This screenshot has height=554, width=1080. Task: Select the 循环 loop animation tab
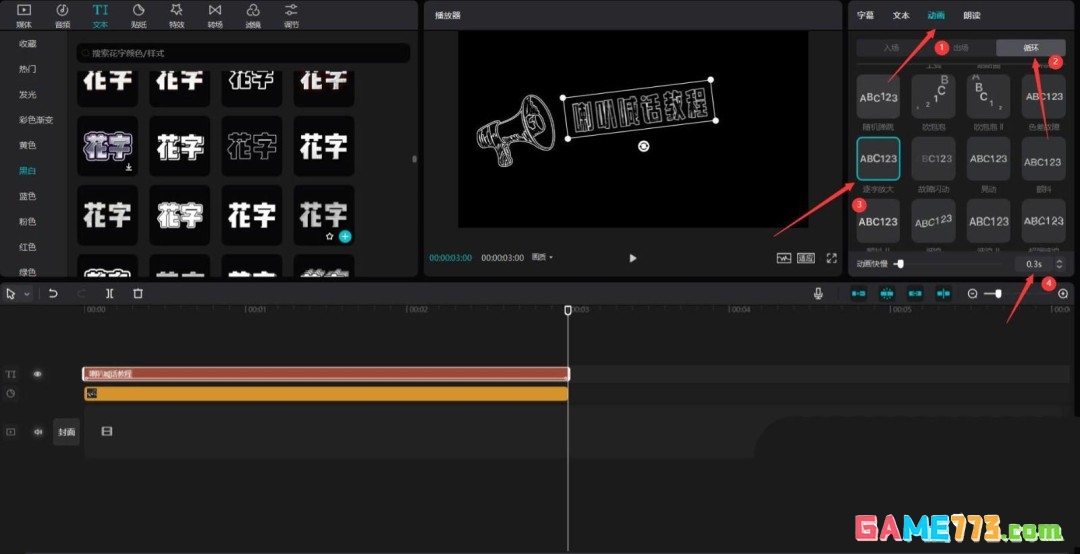pos(1030,48)
